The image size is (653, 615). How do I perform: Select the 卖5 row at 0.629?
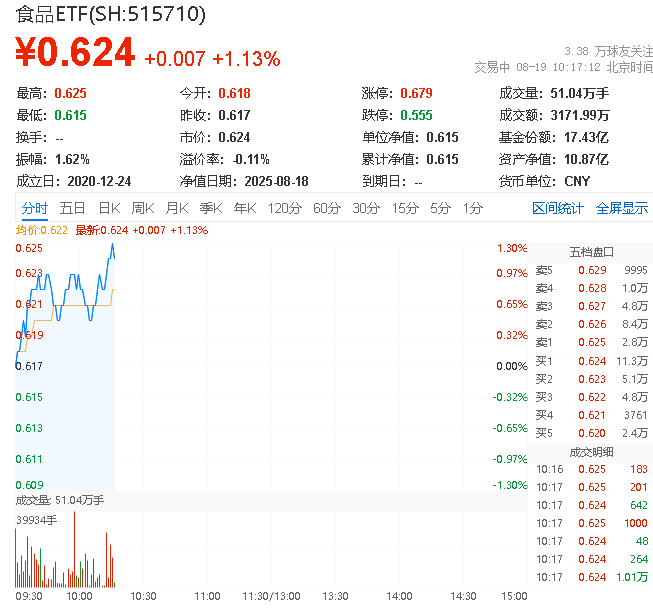(x=591, y=270)
